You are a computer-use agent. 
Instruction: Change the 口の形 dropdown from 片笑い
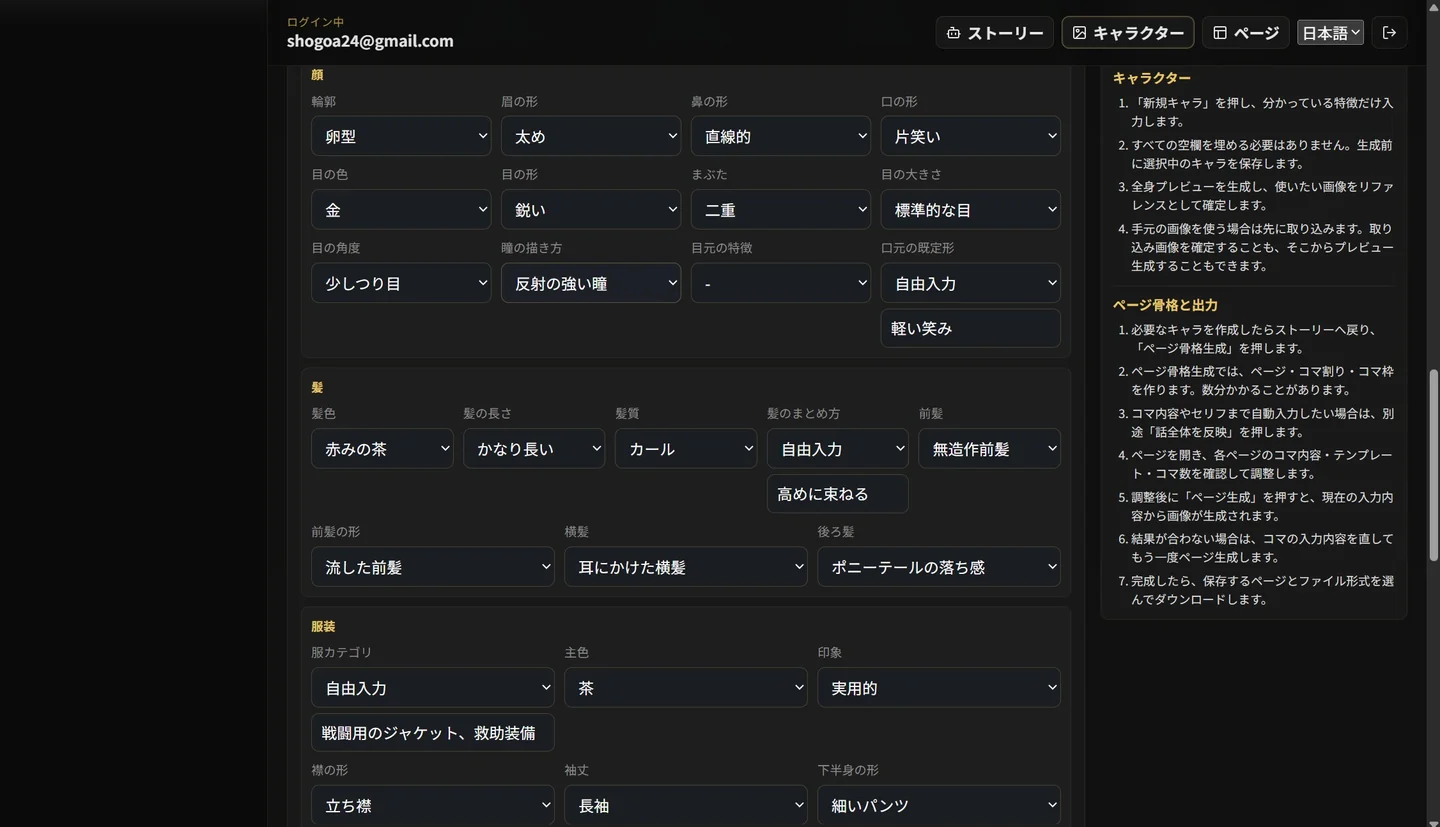[971, 136]
